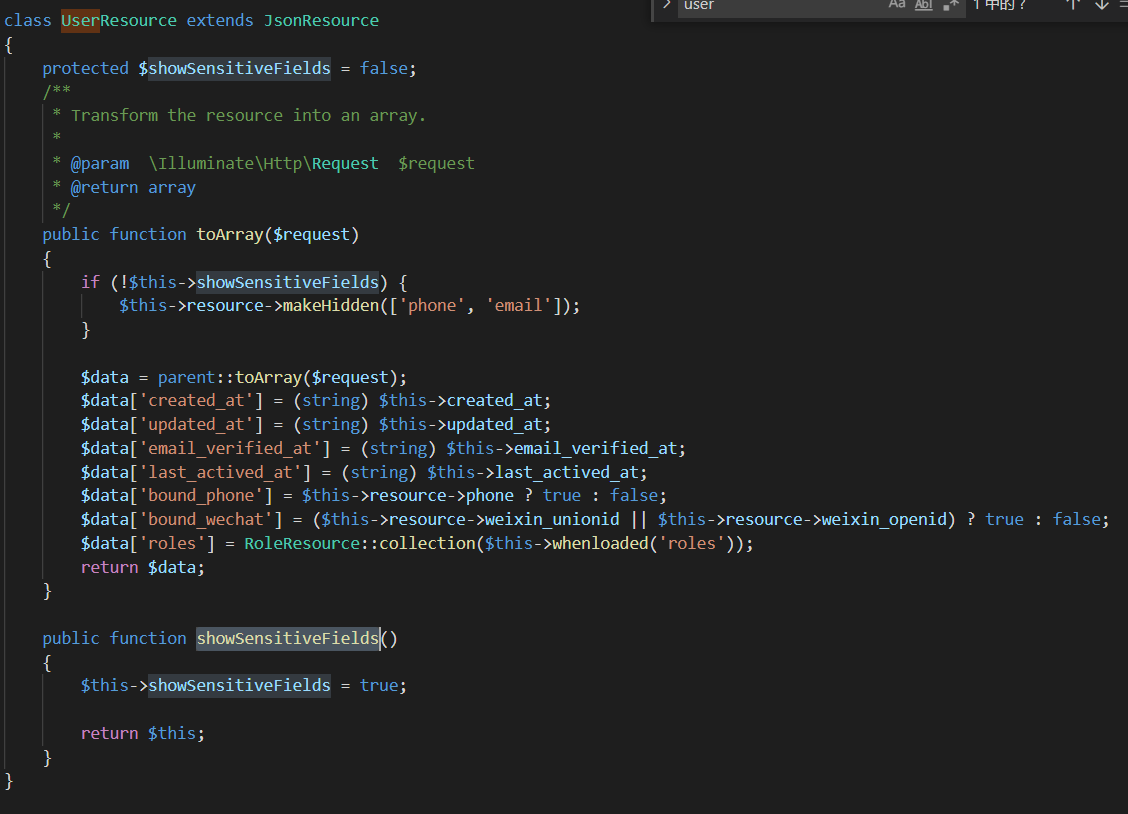
Task: Click the 'bound_phone' array key
Action: (x=201, y=496)
